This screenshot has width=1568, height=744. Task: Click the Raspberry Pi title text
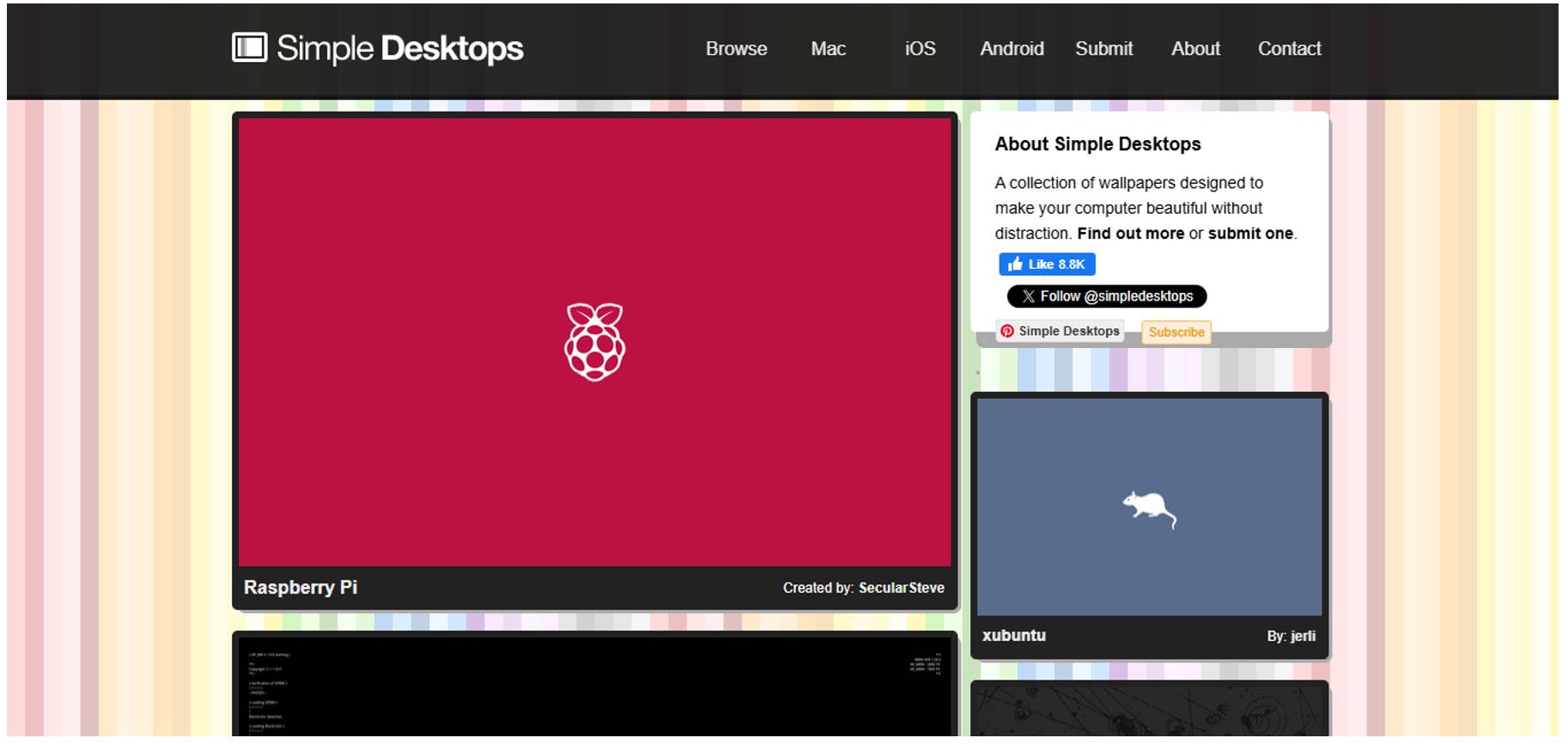(301, 588)
